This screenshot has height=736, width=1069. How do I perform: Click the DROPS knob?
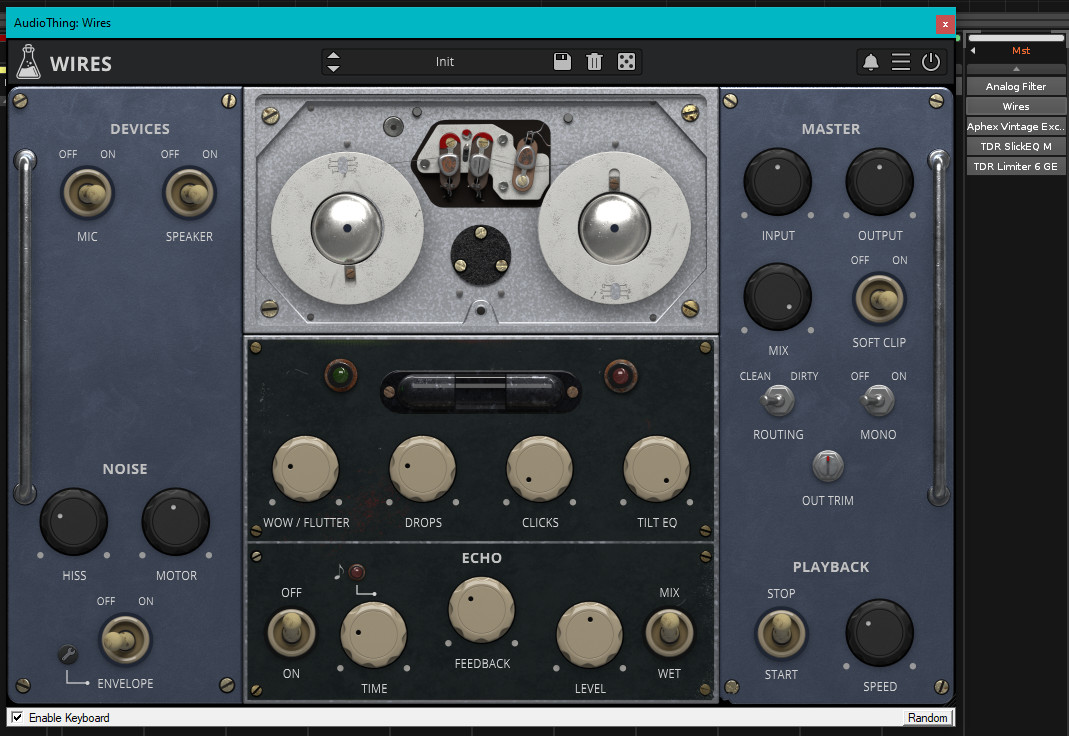(x=423, y=469)
